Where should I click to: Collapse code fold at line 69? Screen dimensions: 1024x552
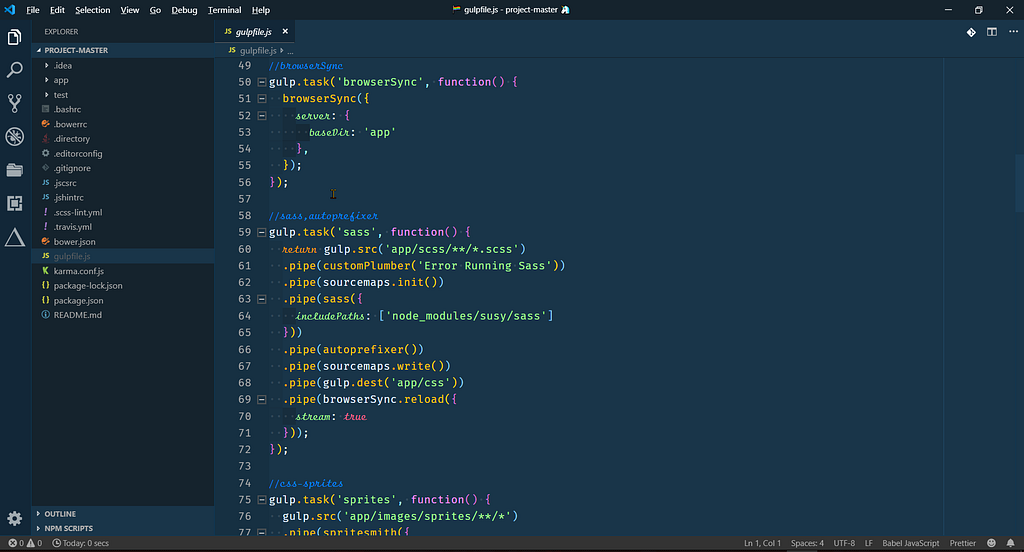261,400
